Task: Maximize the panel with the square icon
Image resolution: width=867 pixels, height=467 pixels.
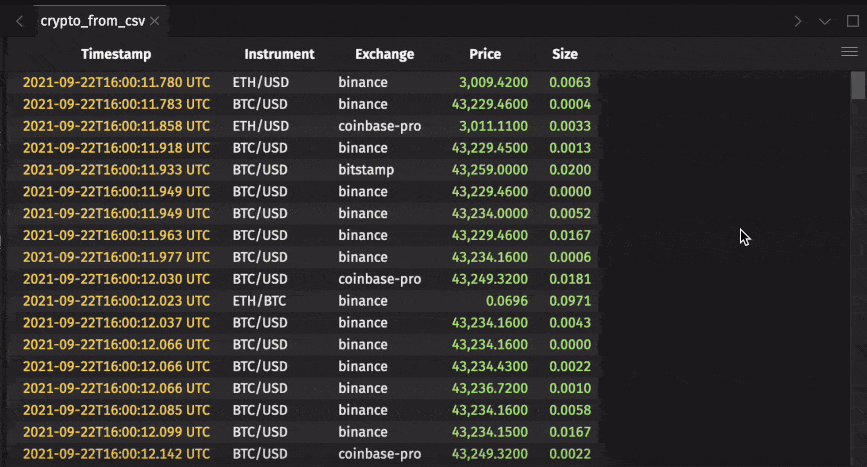Action: [852, 21]
